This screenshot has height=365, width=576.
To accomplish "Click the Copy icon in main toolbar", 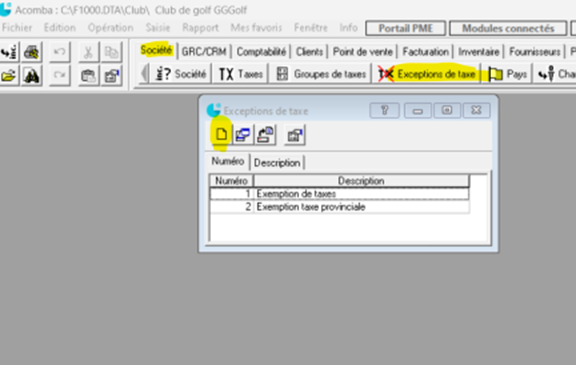I will point(111,53).
